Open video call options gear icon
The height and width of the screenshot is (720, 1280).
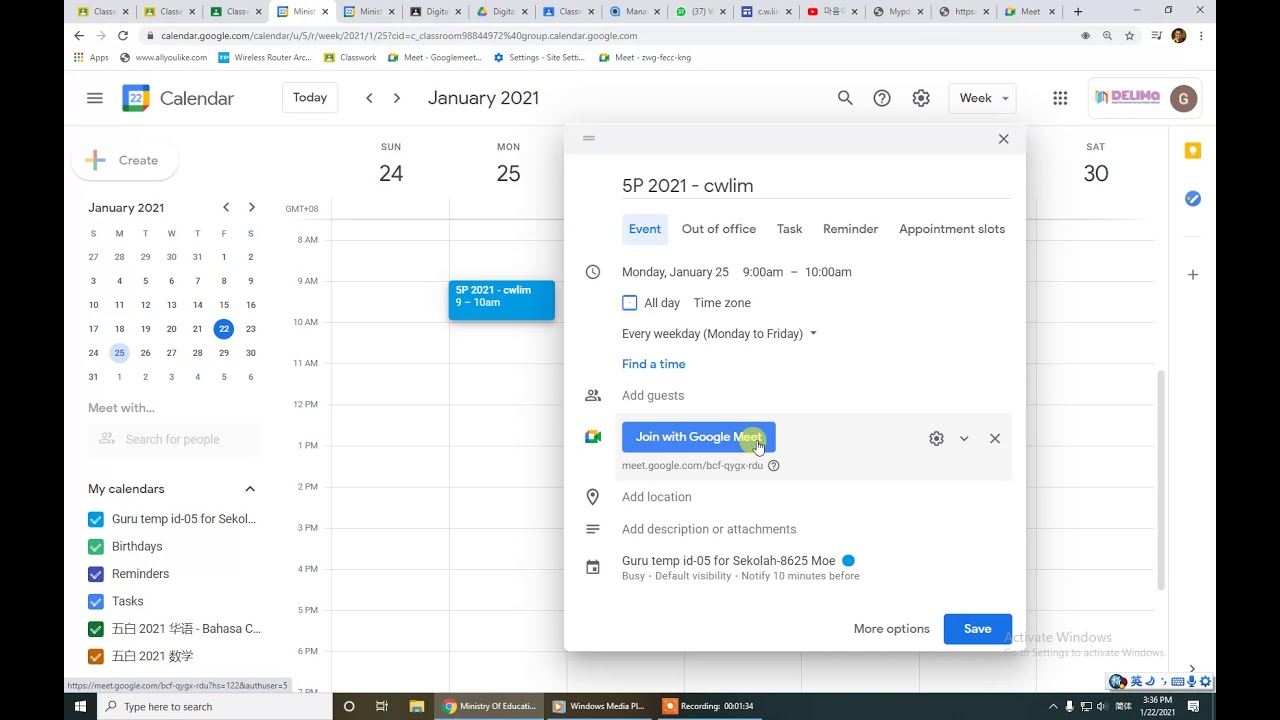pyautogui.click(x=936, y=438)
